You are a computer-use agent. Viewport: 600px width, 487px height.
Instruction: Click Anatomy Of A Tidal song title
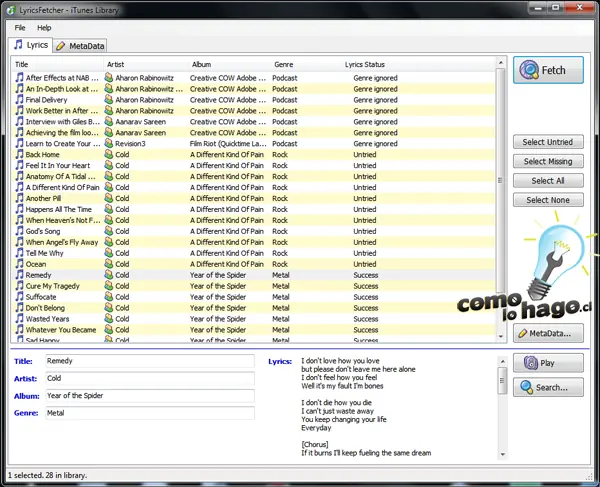[x=60, y=176]
